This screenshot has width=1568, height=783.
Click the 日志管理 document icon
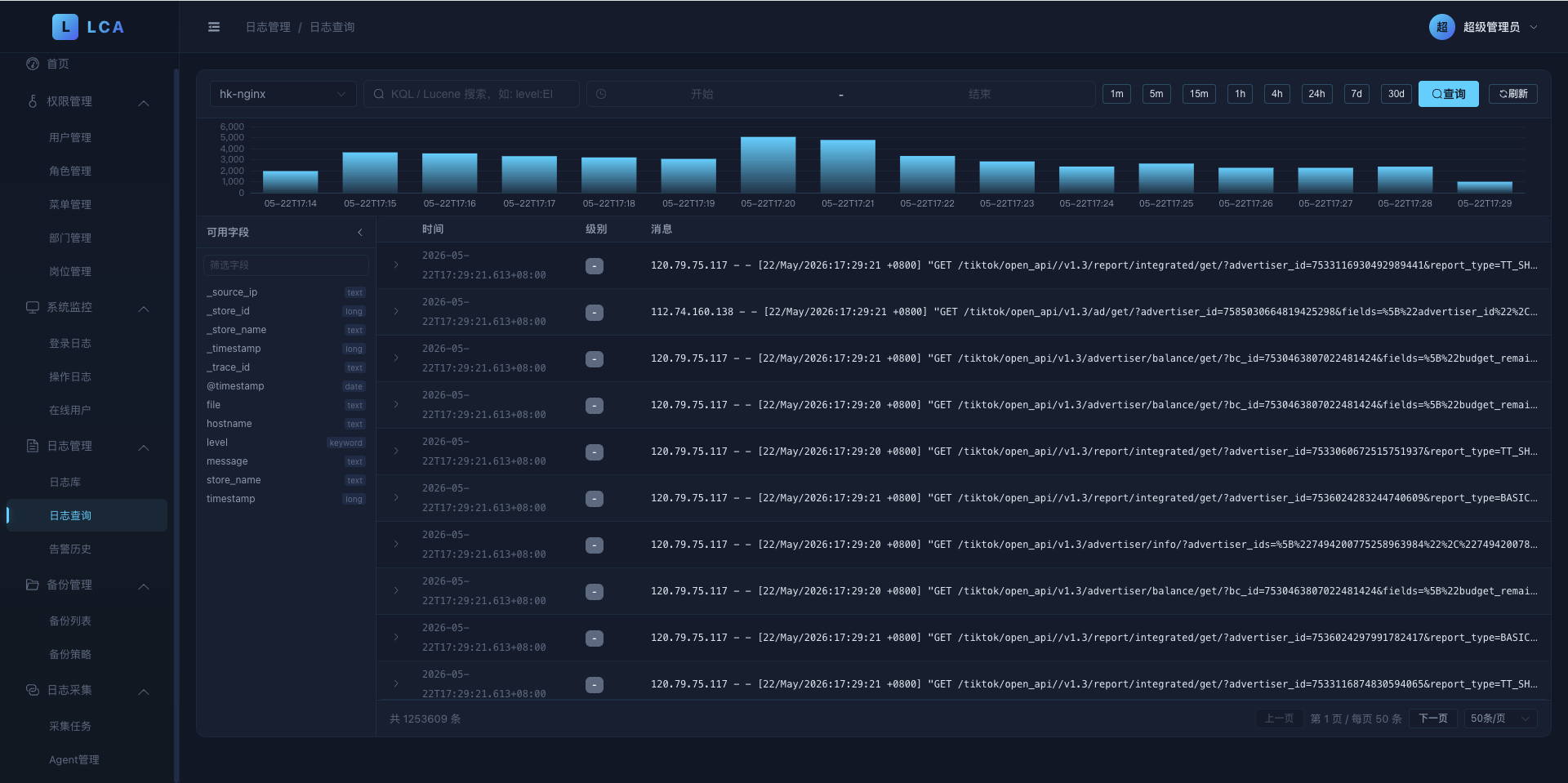point(33,446)
